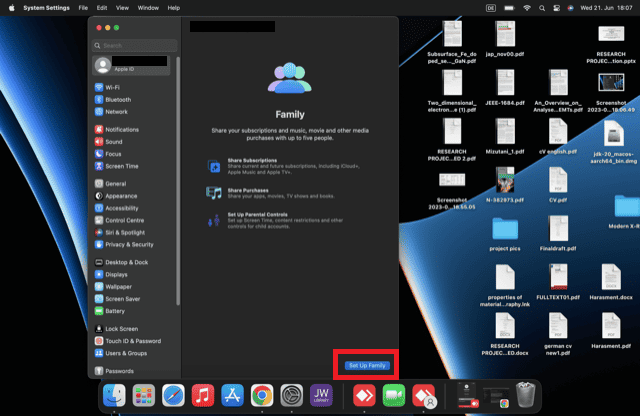Open Notifications settings pane
The image size is (640, 416).
click(122, 130)
